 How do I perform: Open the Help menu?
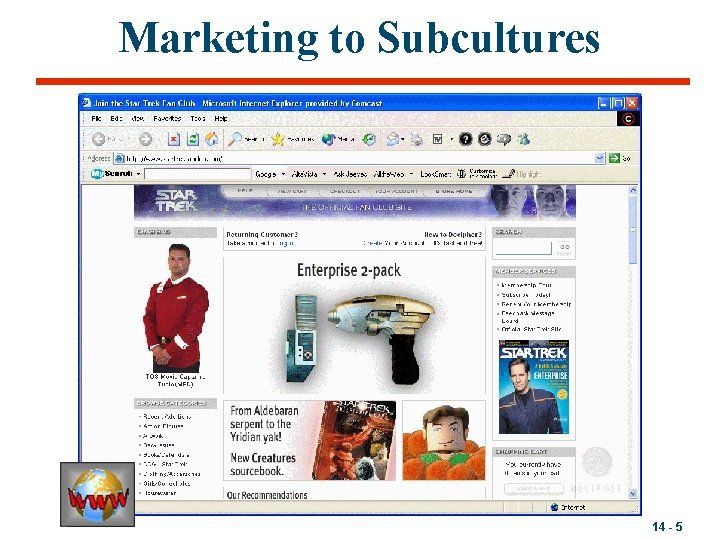221,118
